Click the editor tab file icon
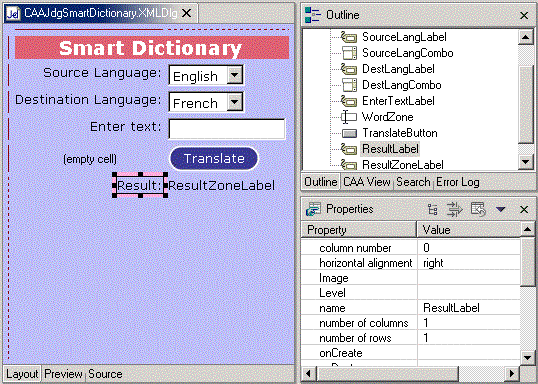 pyautogui.click(x=13, y=13)
